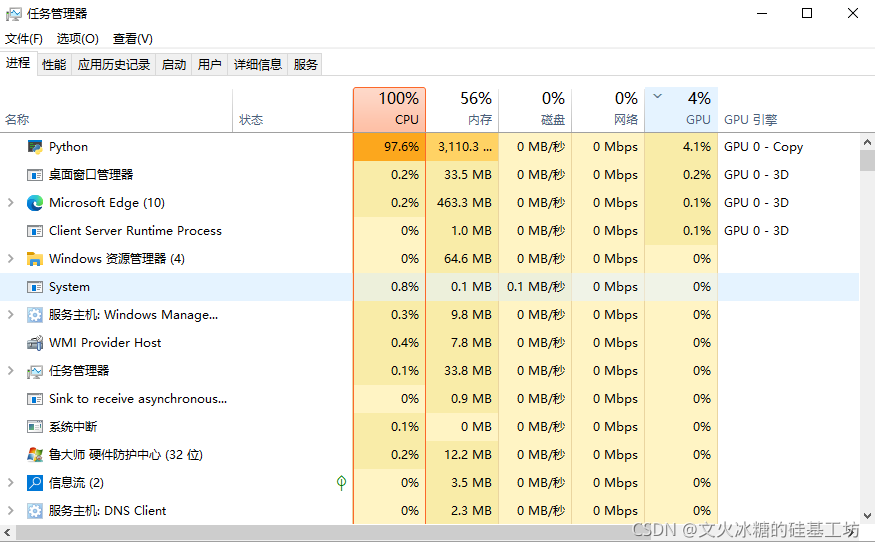Open the 查看(V) menu
This screenshot has height=547, width=875.
(132, 39)
